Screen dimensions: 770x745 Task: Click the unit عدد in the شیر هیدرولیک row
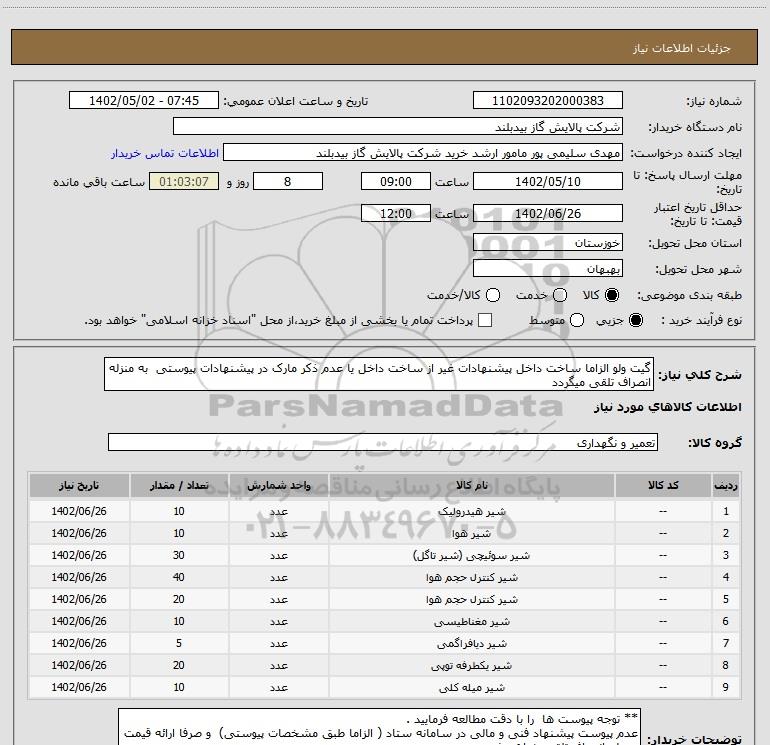tap(278, 511)
